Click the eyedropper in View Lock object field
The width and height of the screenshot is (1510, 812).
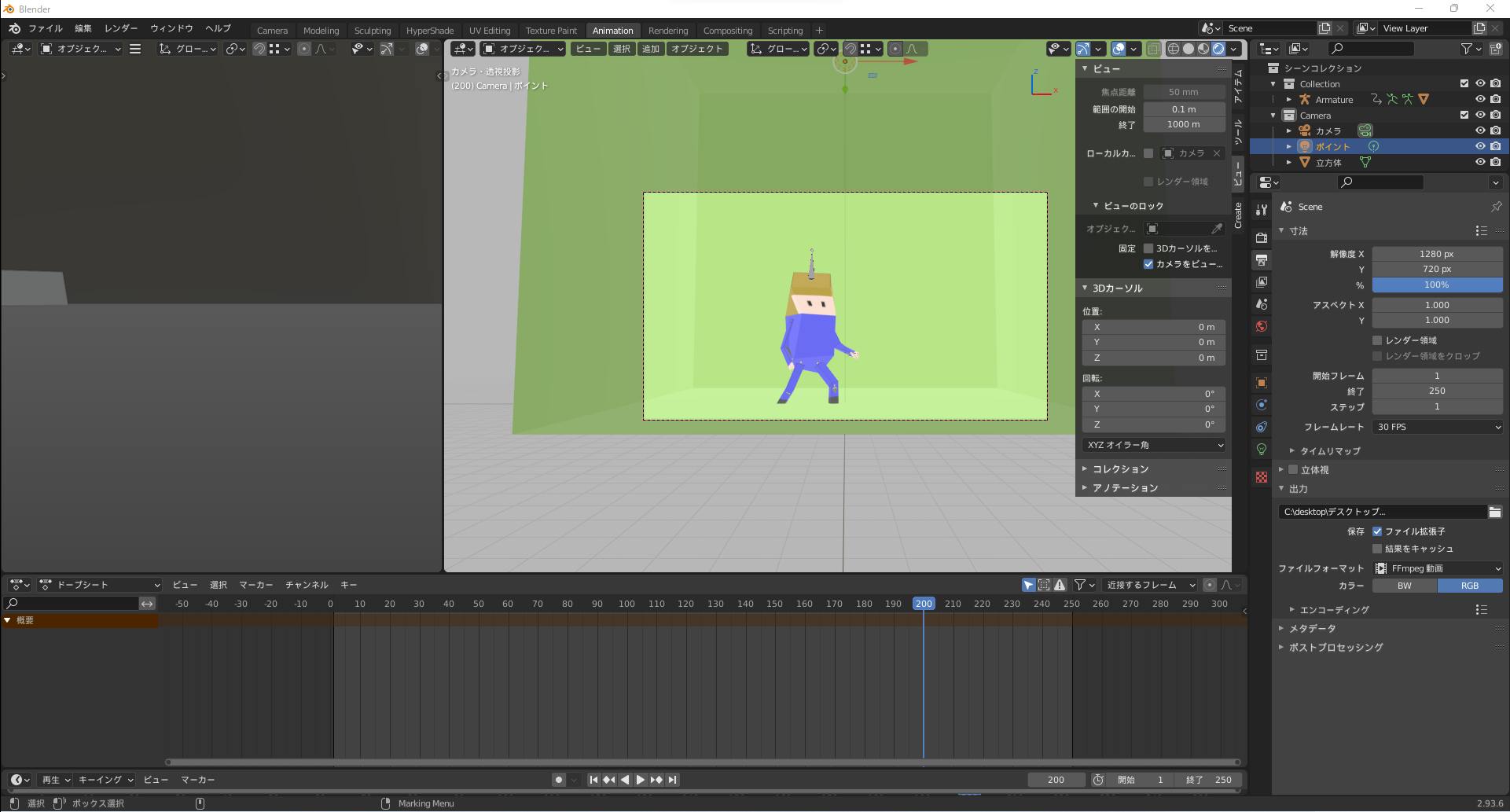point(1217,229)
